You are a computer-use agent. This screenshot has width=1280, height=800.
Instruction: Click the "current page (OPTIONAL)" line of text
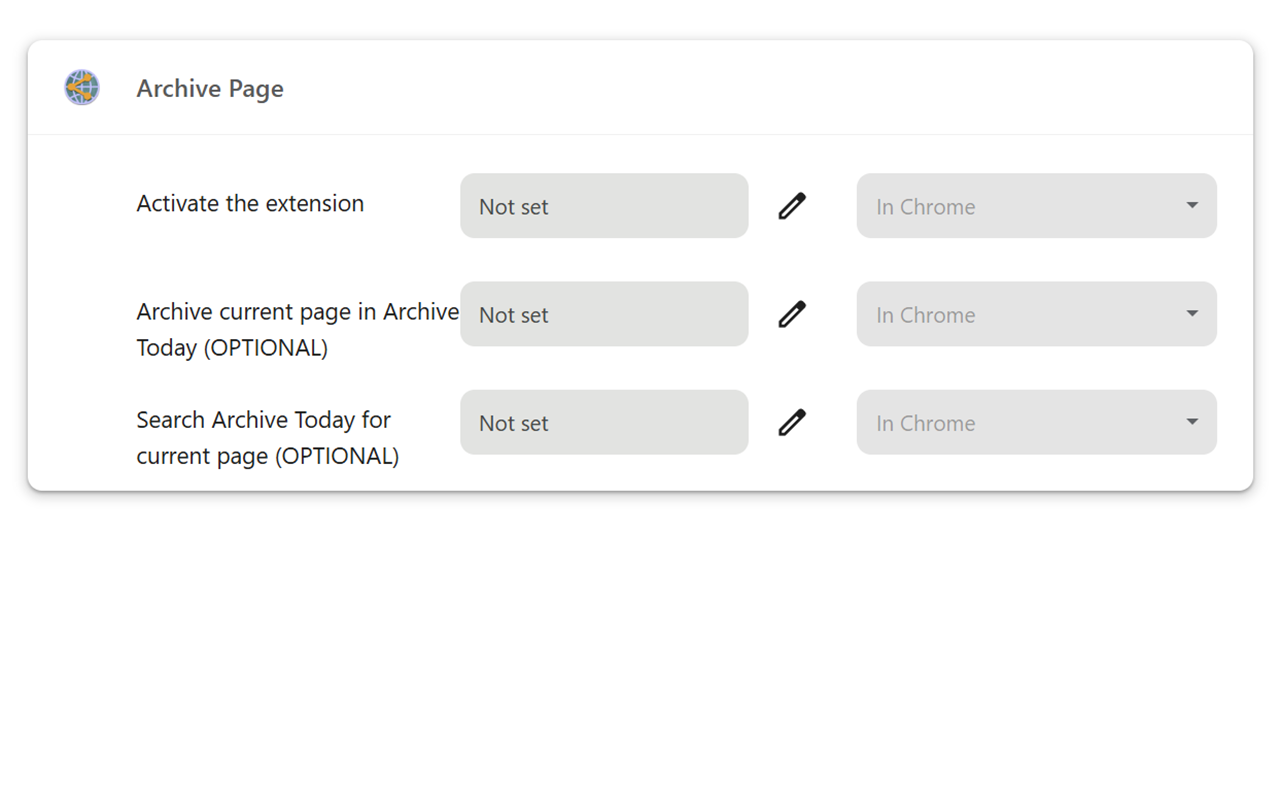pos(267,456)
